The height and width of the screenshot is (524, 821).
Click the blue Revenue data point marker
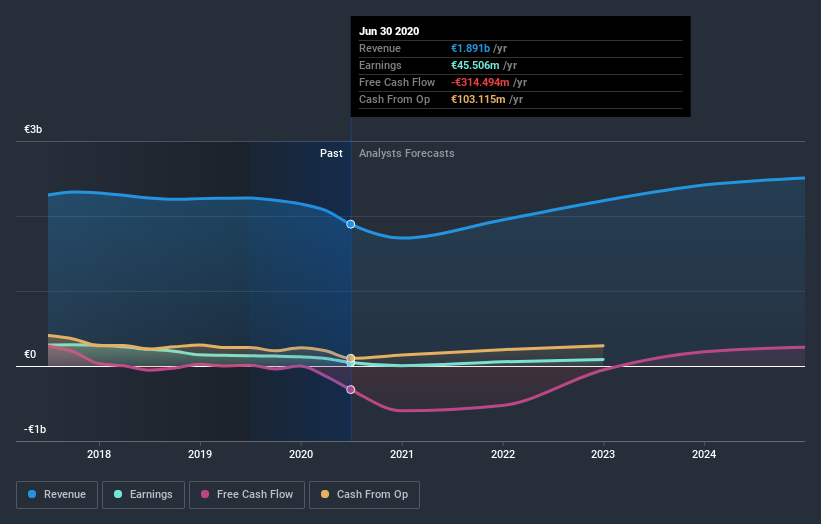click(351, 224)
